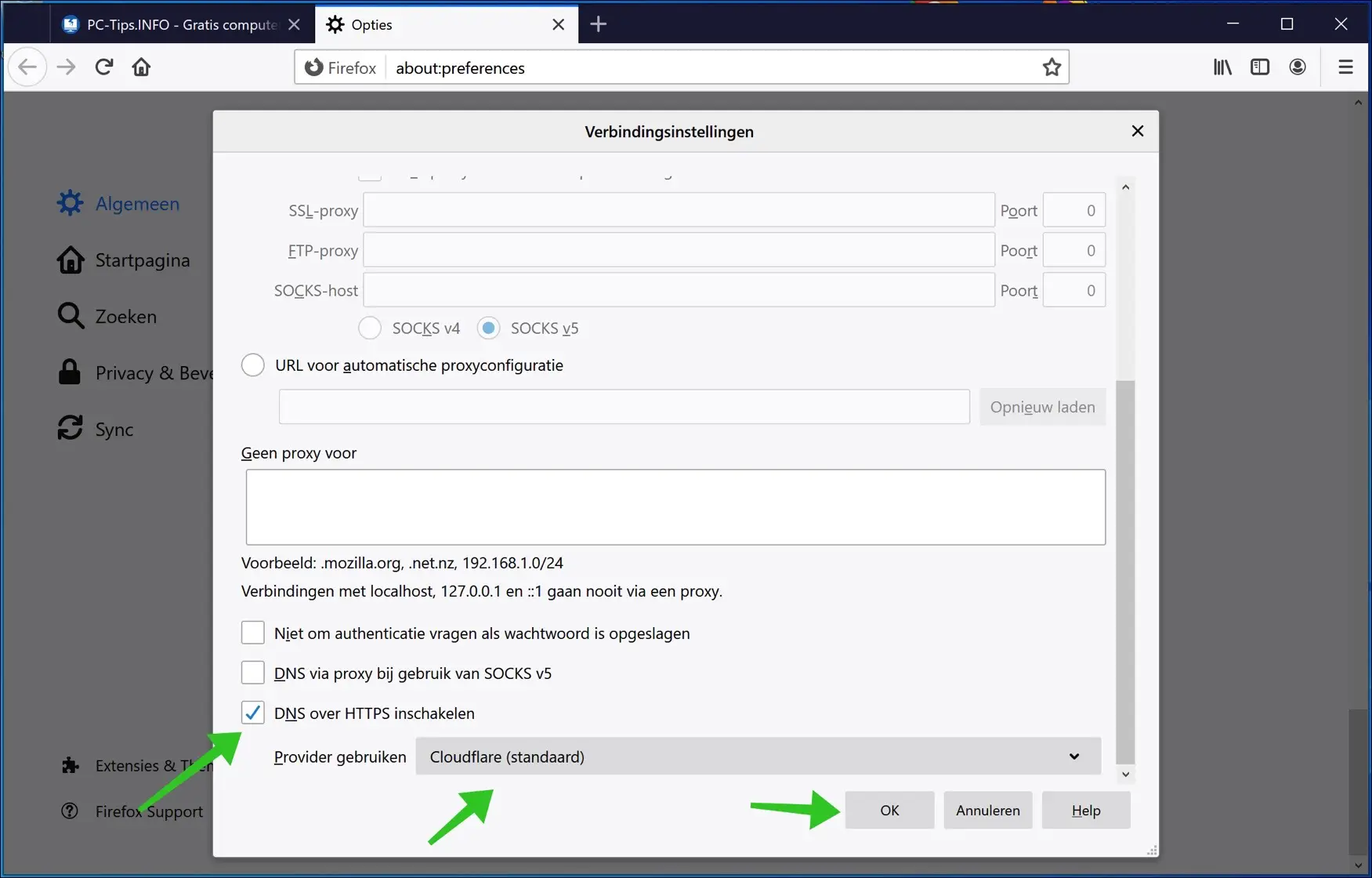
Task: Close the PC-Tips.INFO tab
Action: tap(294, 24)
